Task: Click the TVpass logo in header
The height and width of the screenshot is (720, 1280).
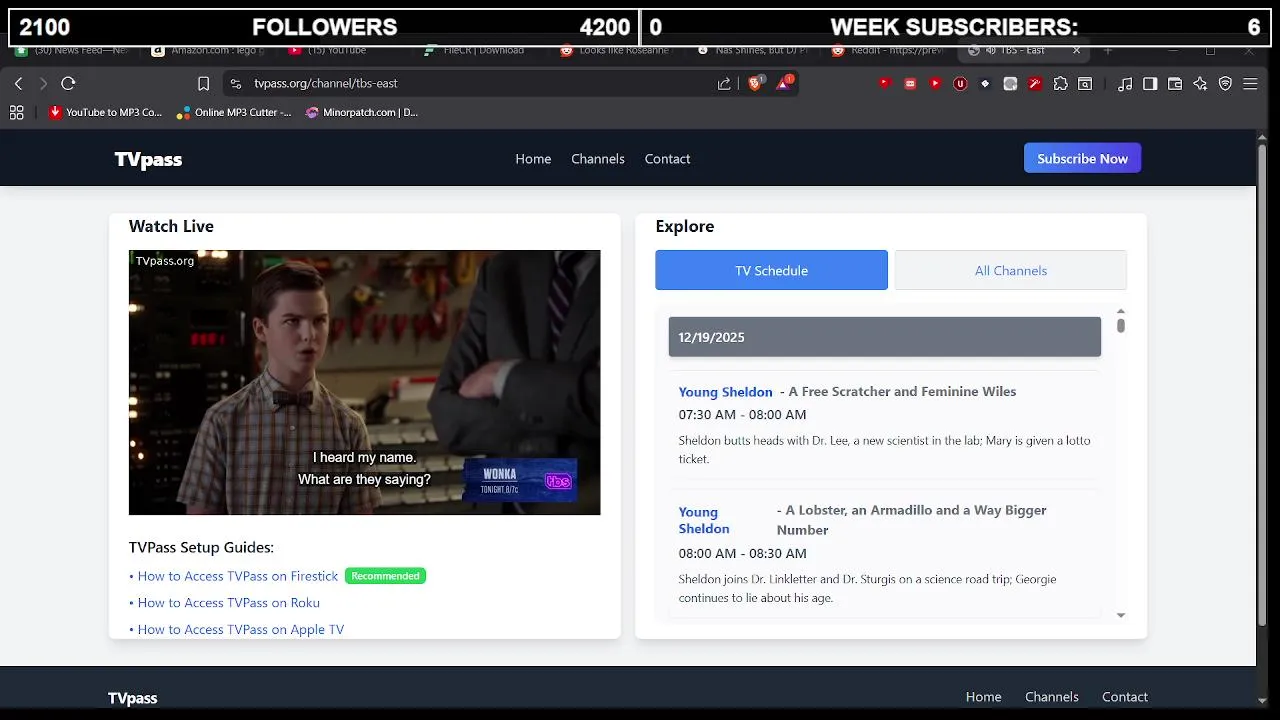Action: coord(148,160)
